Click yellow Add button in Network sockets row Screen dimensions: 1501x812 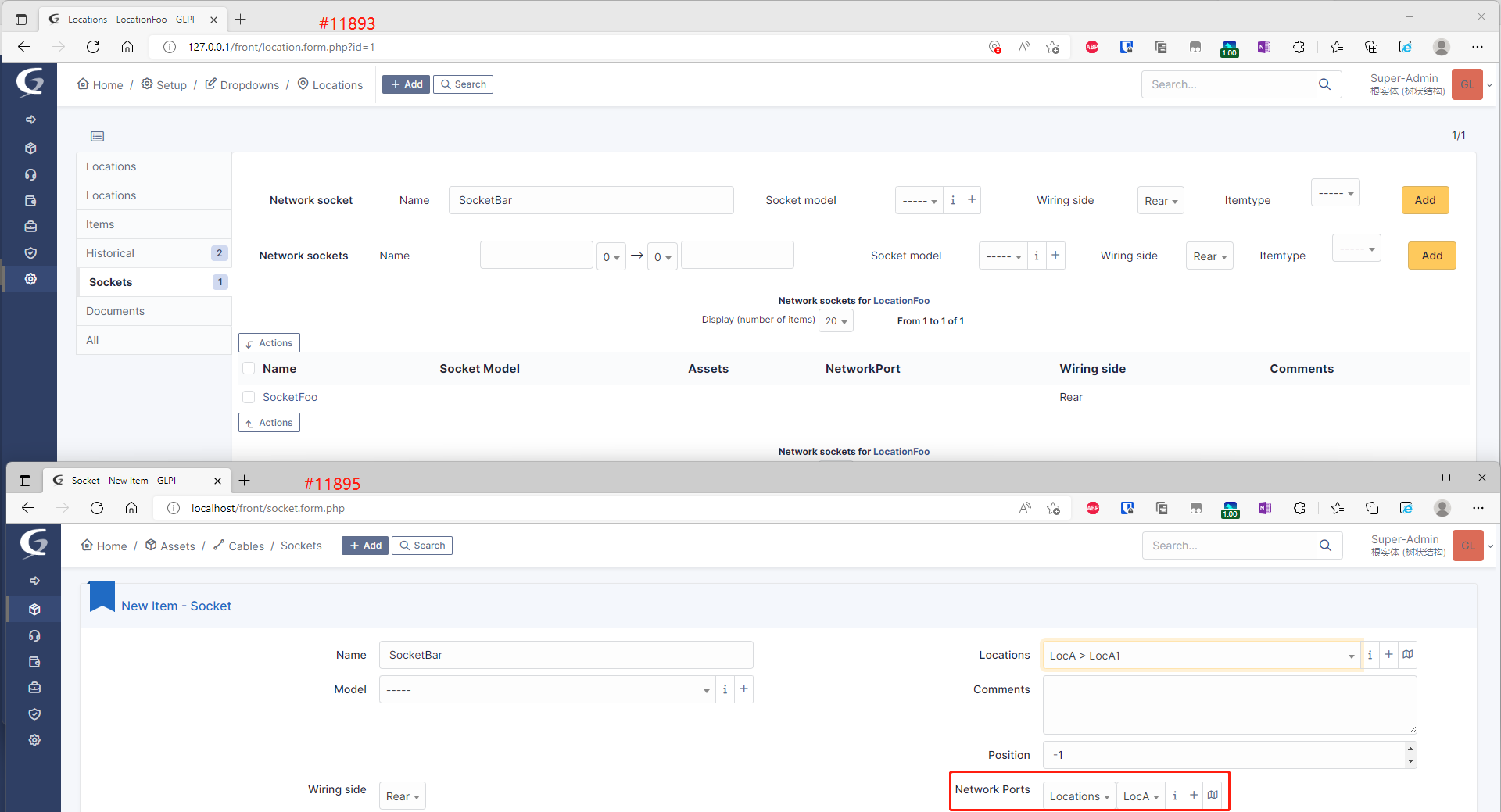[x=1431, y=256]
